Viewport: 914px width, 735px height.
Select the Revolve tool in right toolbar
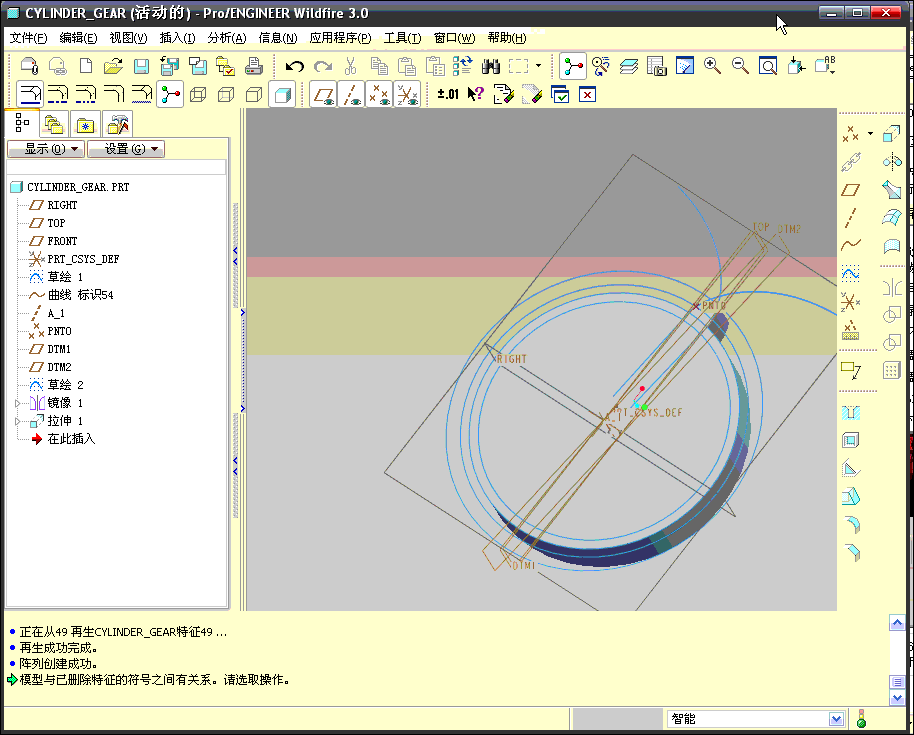(892, 161)
